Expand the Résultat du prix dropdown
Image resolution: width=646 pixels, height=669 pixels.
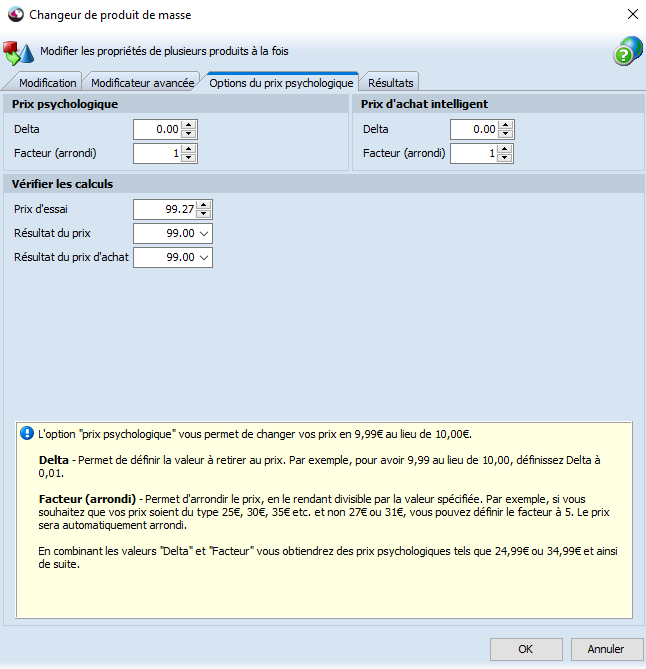coord(204,233)
